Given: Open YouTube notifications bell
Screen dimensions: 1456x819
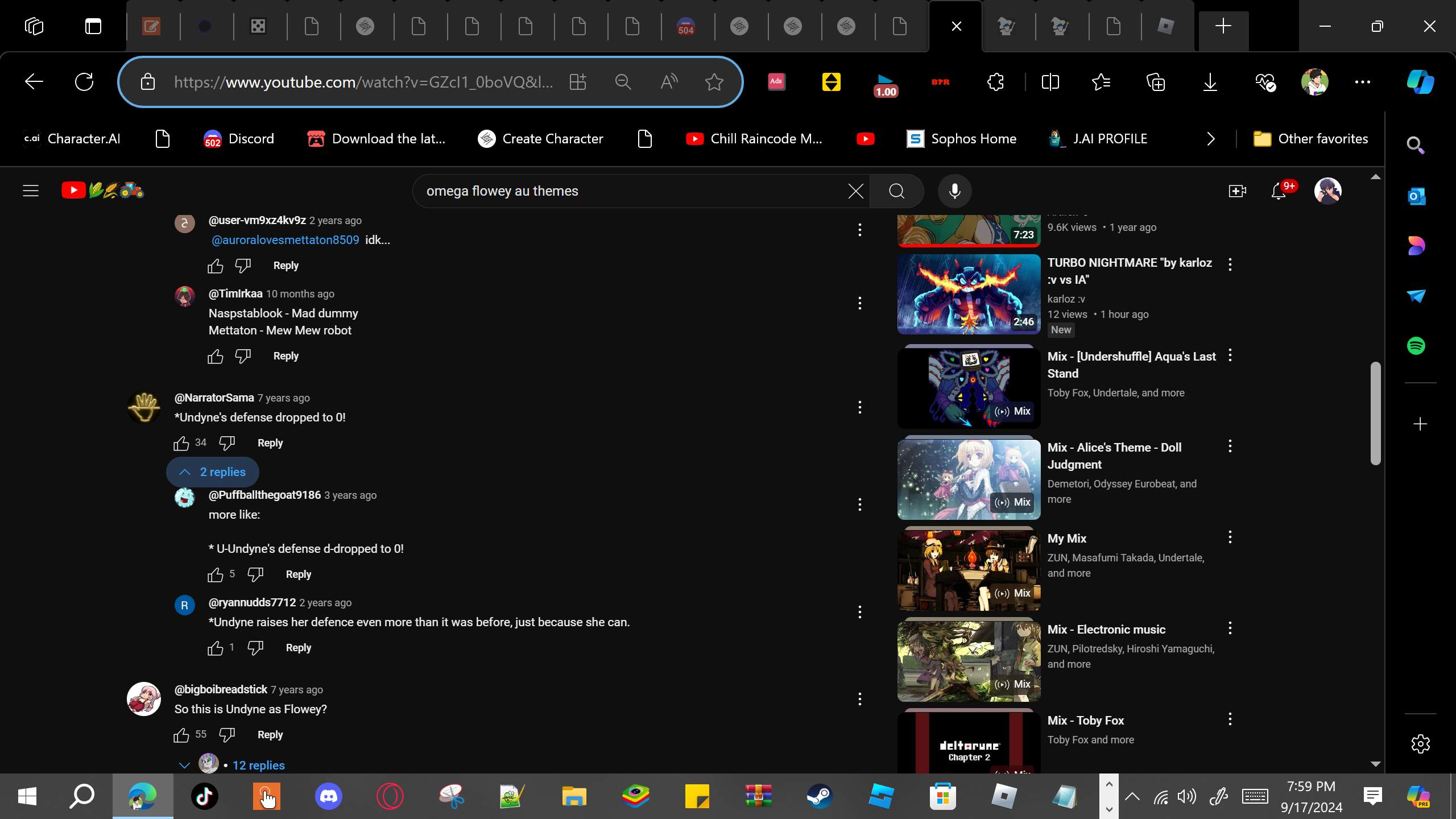Looking at the screenshot, I should tap(1279, 191).
